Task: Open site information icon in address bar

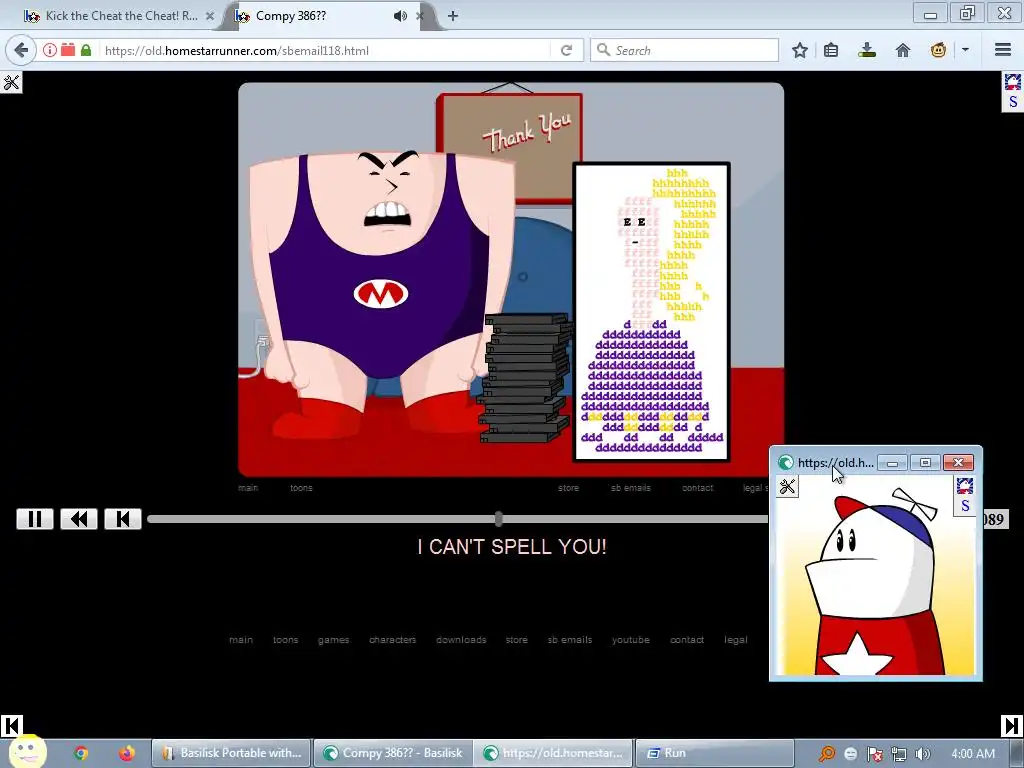Action: click(x=50, y=50)
